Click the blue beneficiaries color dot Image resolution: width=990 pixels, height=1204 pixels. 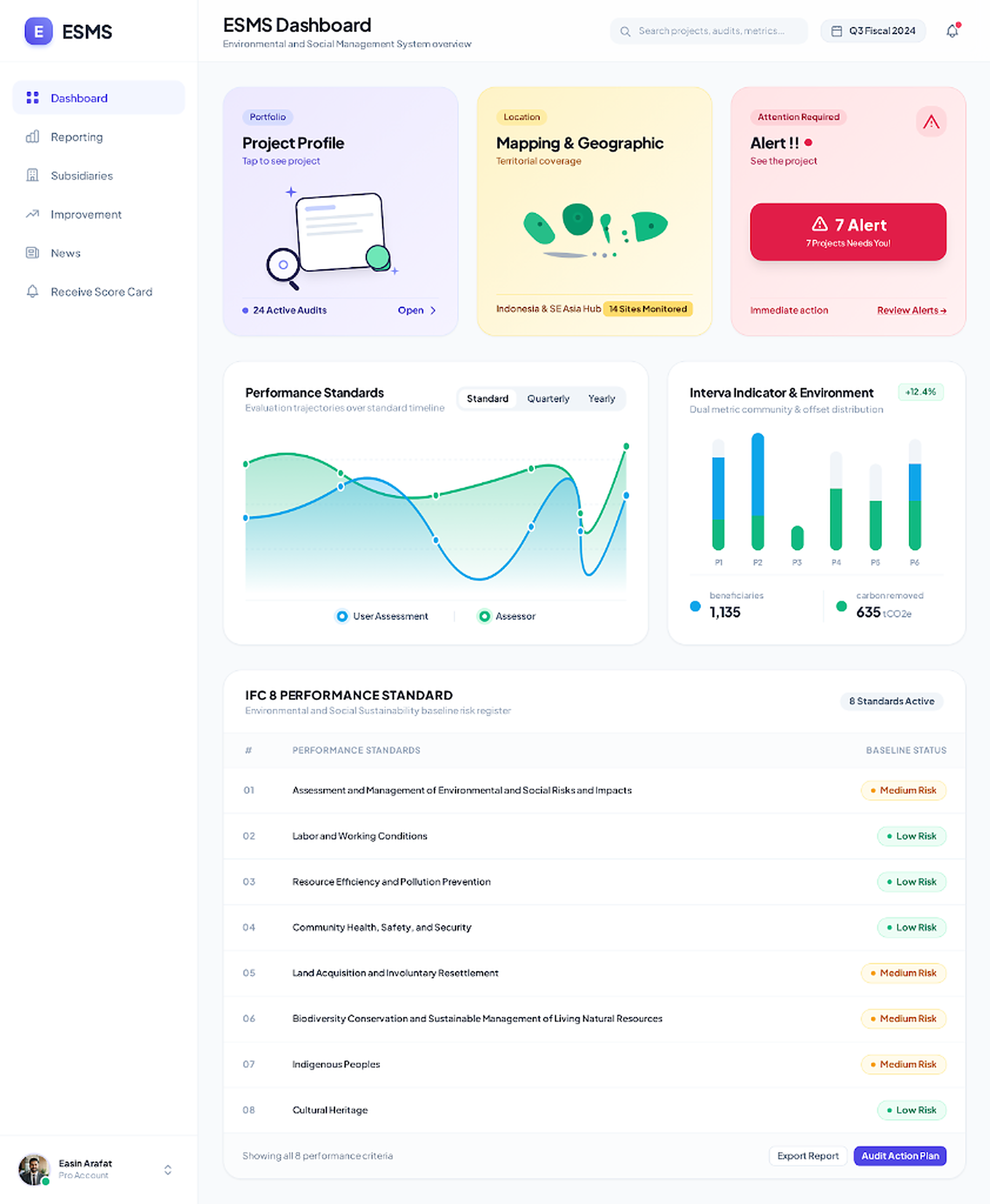click(x=695, y=606)
